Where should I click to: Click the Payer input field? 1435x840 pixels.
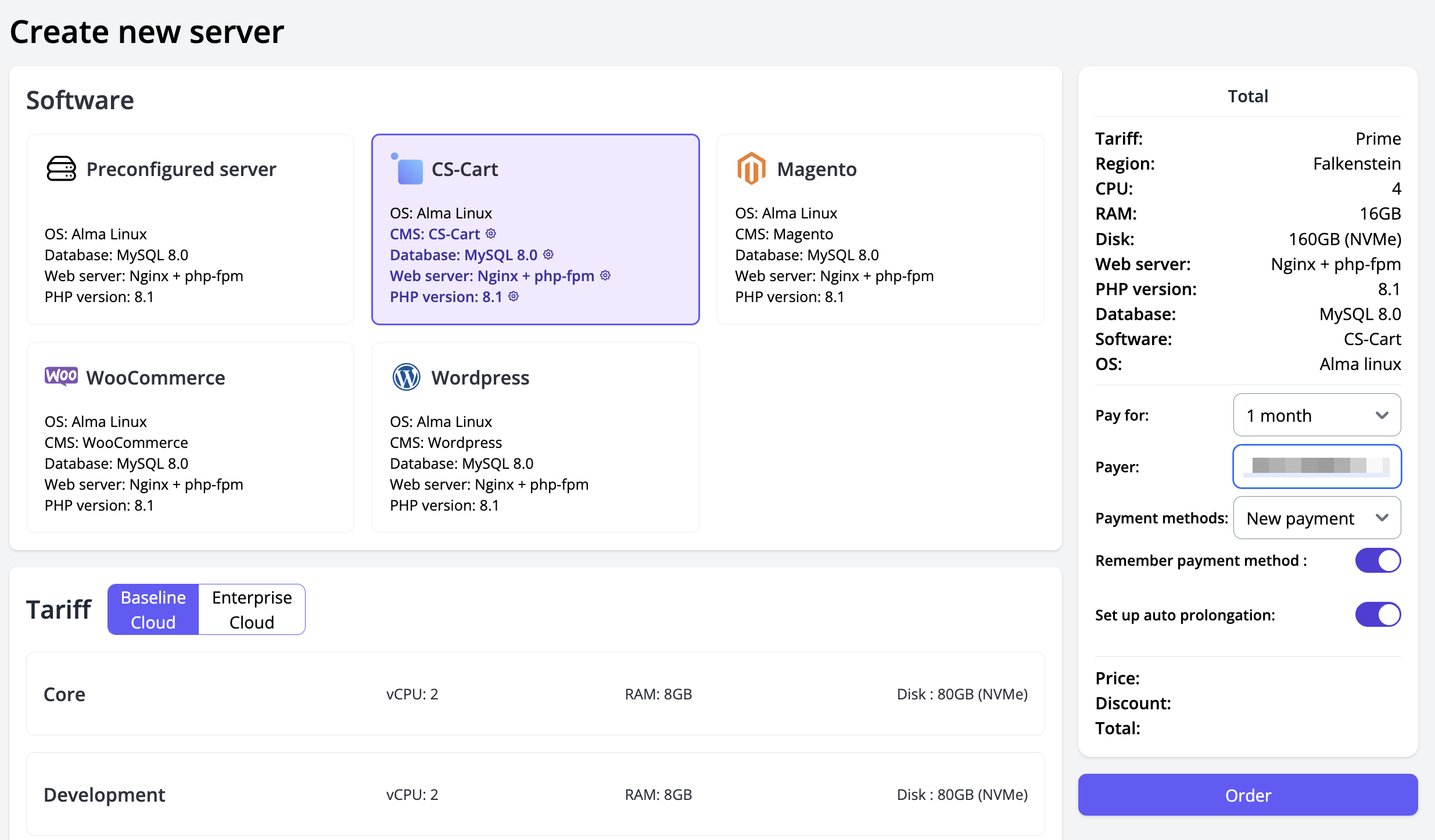[x=1316, y=466]
